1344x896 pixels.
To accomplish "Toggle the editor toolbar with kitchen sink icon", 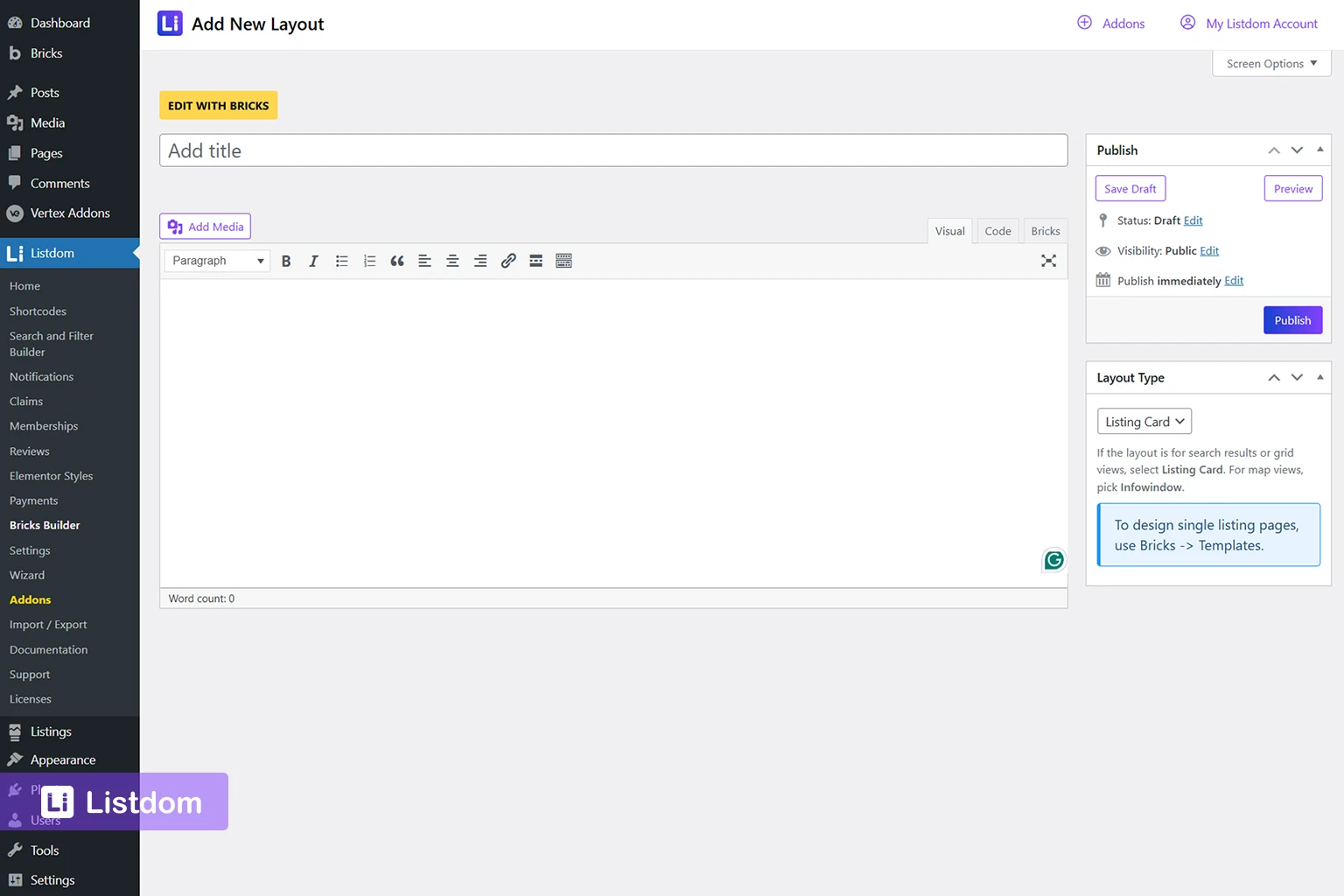I will [564, 261].
